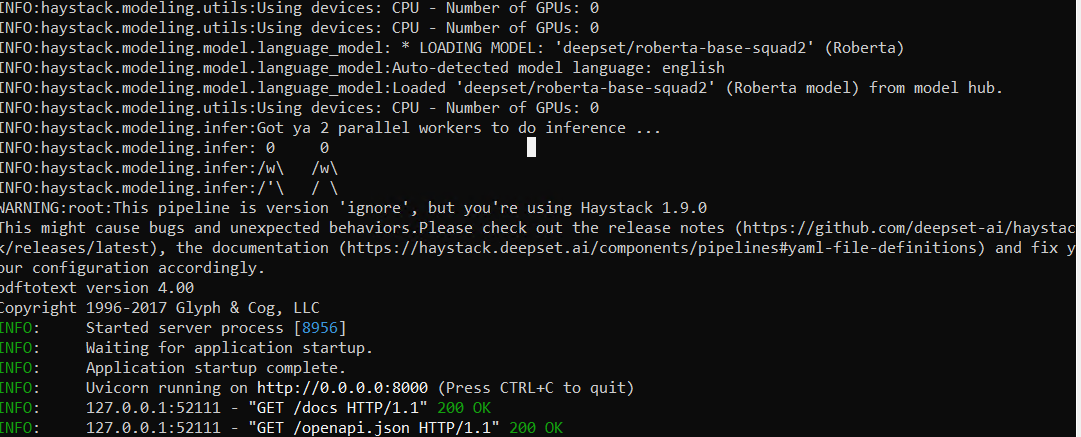Click "200 OK" on the /docs request line
This screenshot has width=1081, height=437.
478,408
